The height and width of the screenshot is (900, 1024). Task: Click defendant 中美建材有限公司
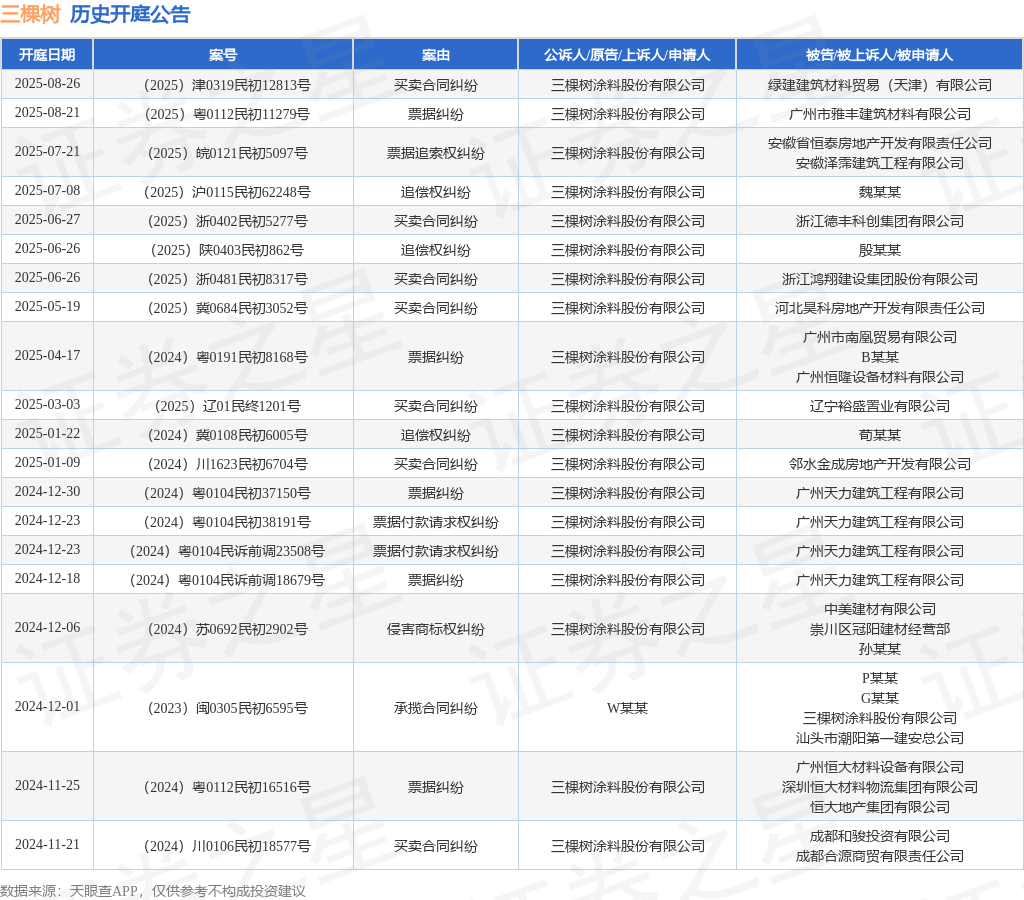click(880, 609)
